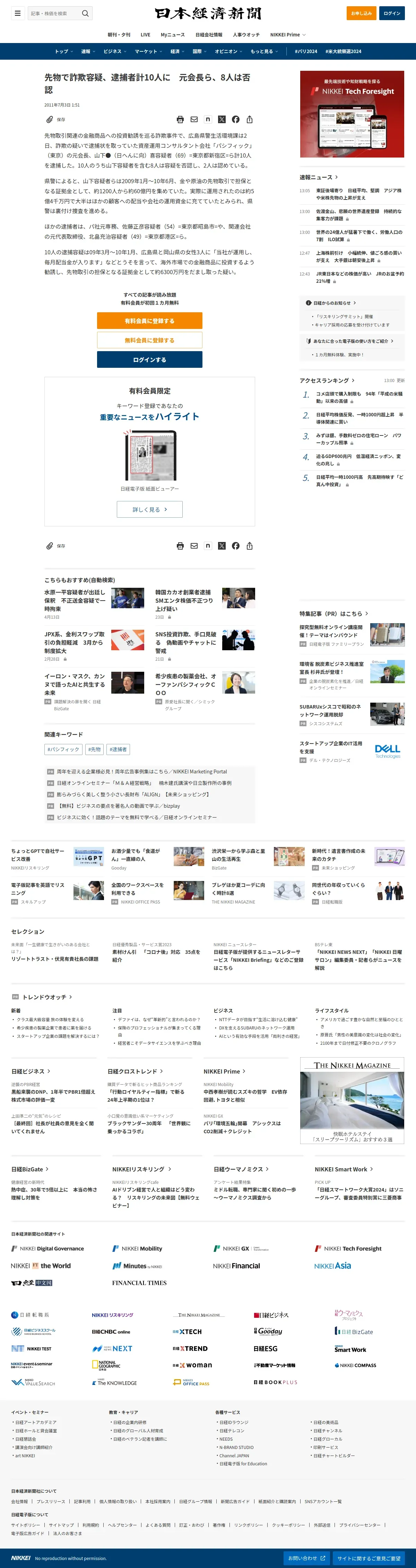Select the #先物 keyword tag
This screenshot has height=1568, width=416.
94,749
